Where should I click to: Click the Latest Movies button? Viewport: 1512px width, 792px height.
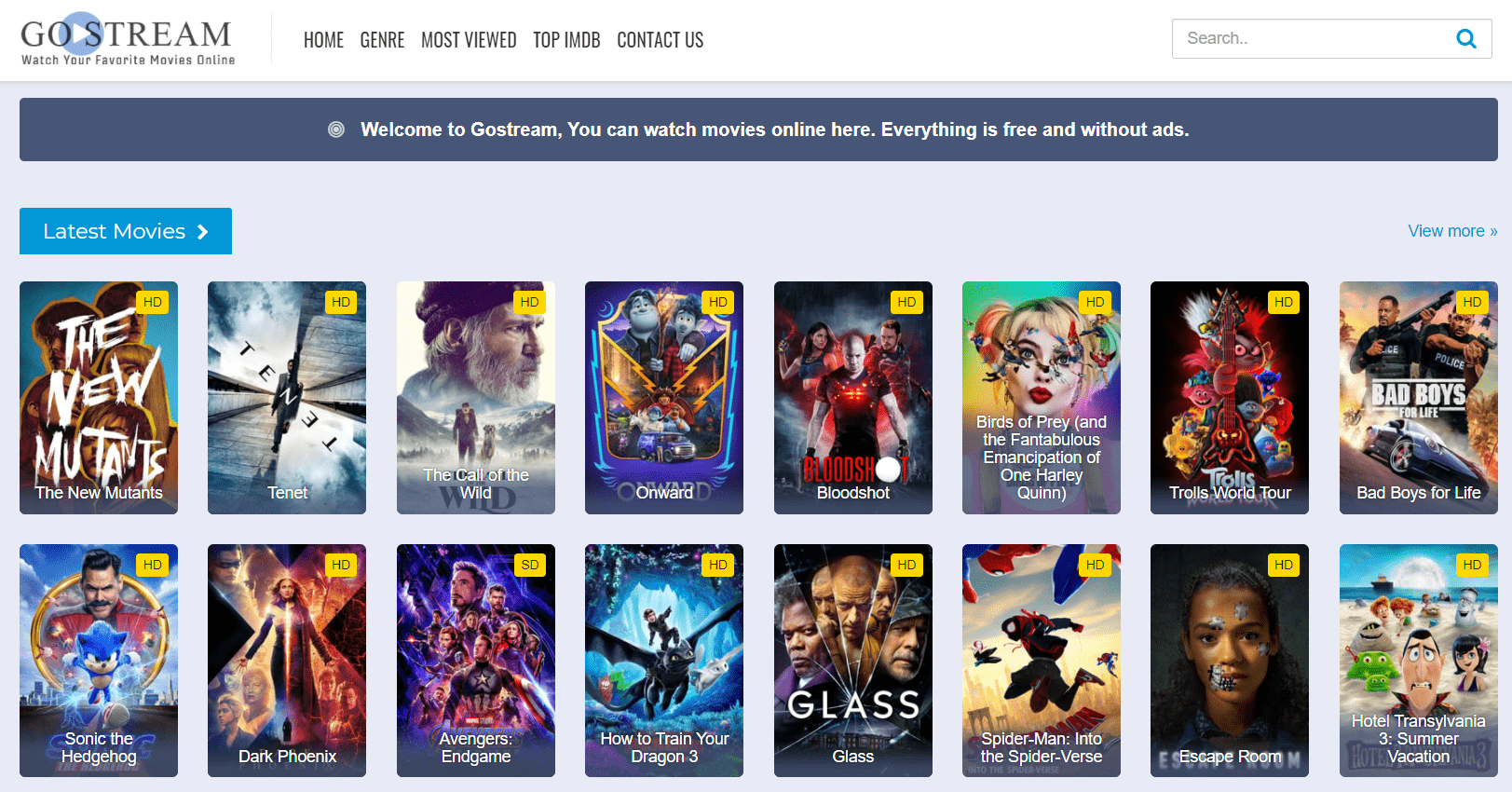pos(126,231)
